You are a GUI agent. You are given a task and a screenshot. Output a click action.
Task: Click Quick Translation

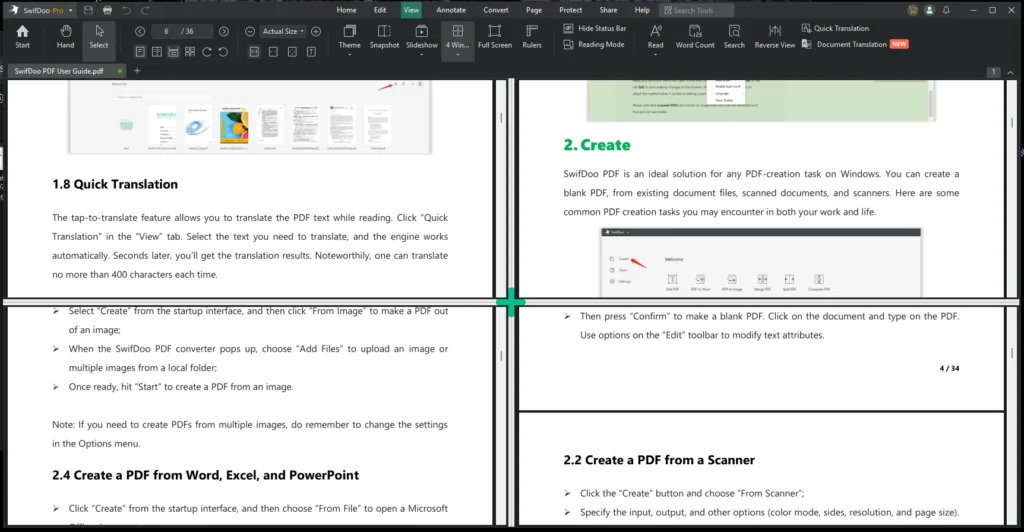pyautogui.click(x=835, y=29)
